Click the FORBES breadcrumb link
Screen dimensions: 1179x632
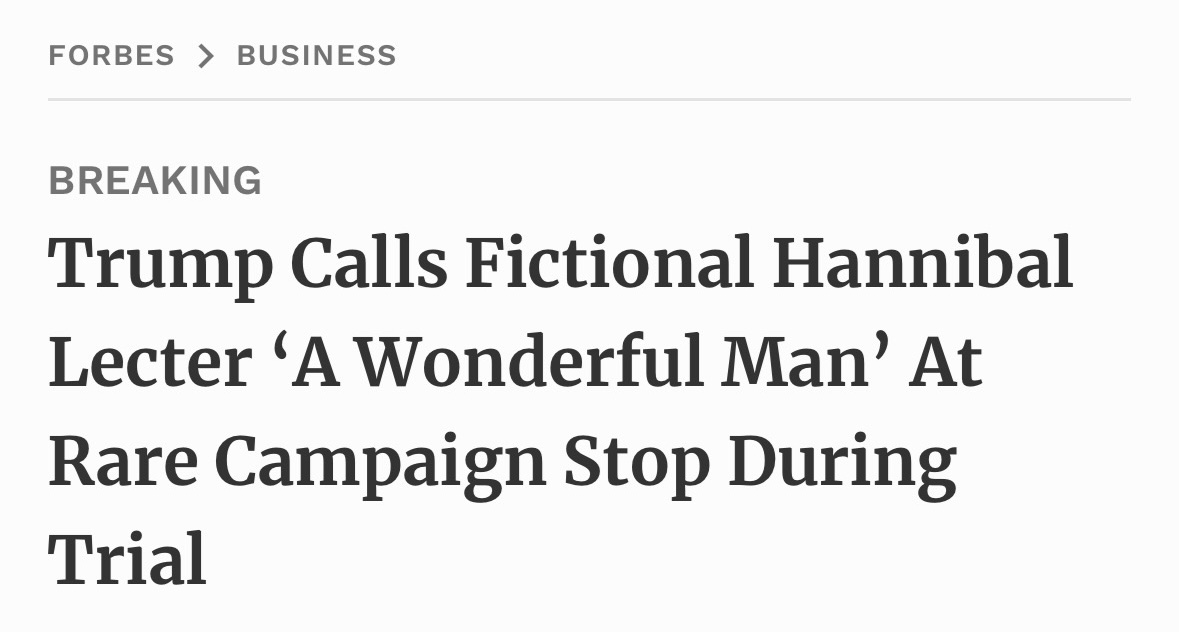point(111,56)
